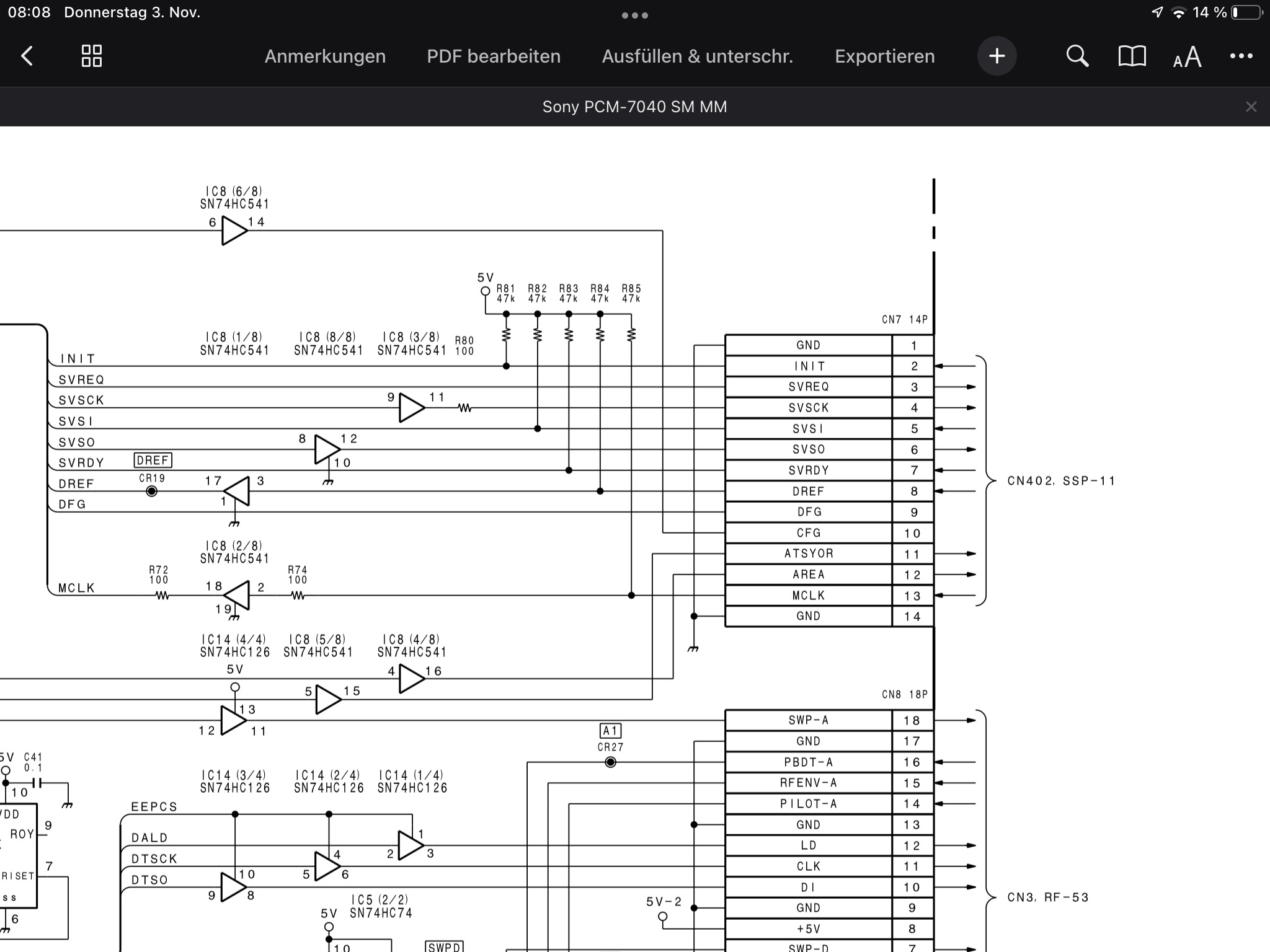1270x952 pixels.
Task: Open the Anmerkungen tab
Action: point(325,56)
